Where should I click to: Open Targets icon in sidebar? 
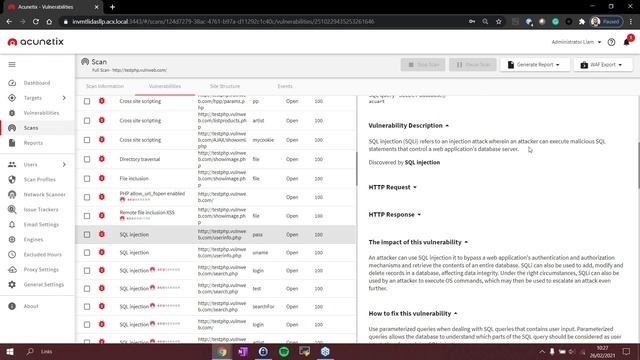point(12,98)
